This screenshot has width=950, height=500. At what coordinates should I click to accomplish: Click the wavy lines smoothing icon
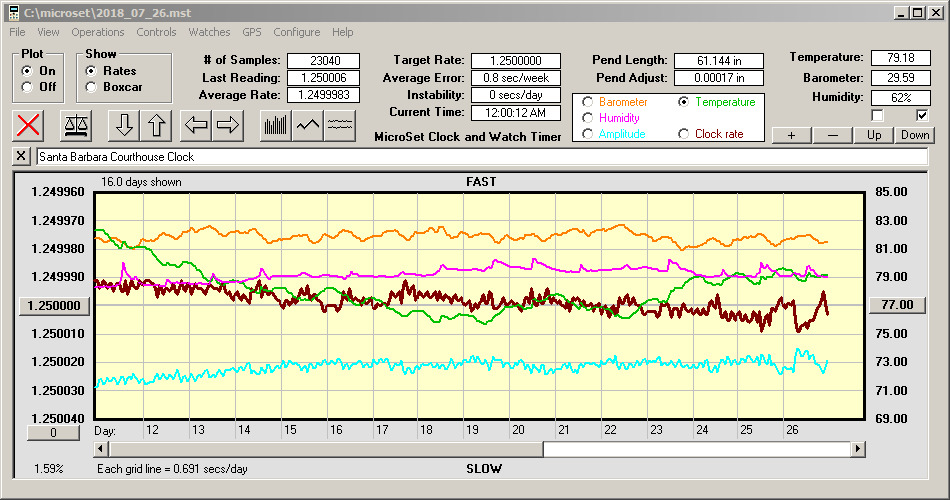(x=340, y=125)
